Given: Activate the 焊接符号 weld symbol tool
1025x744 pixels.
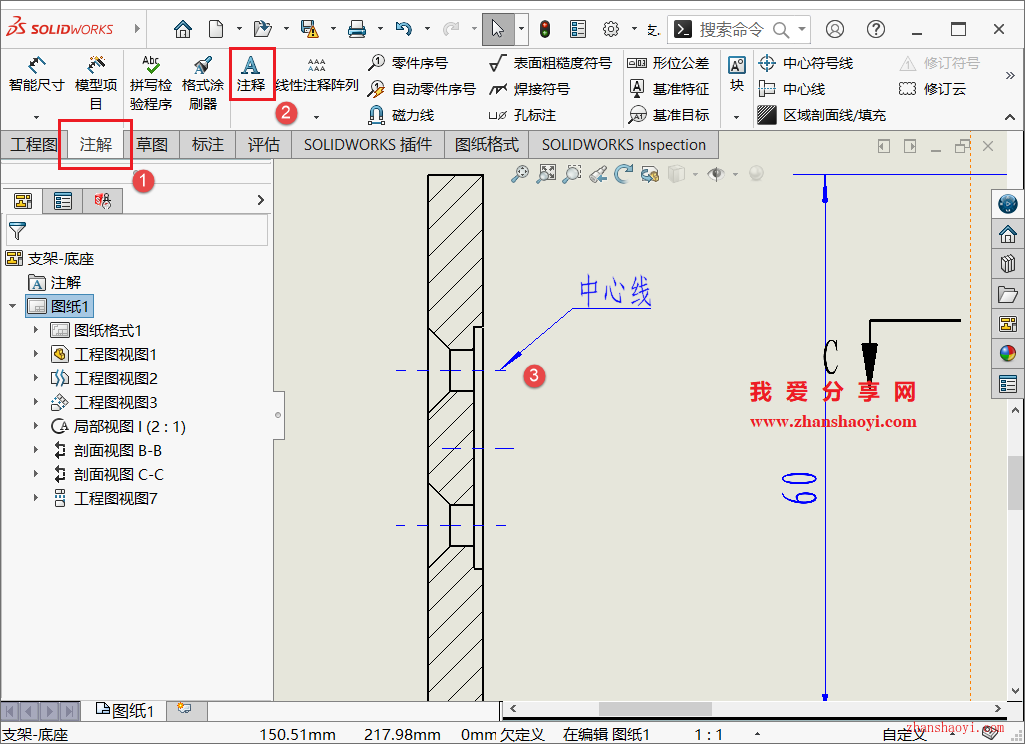Looking at the screenshot, I should click(x=528, y=88).
